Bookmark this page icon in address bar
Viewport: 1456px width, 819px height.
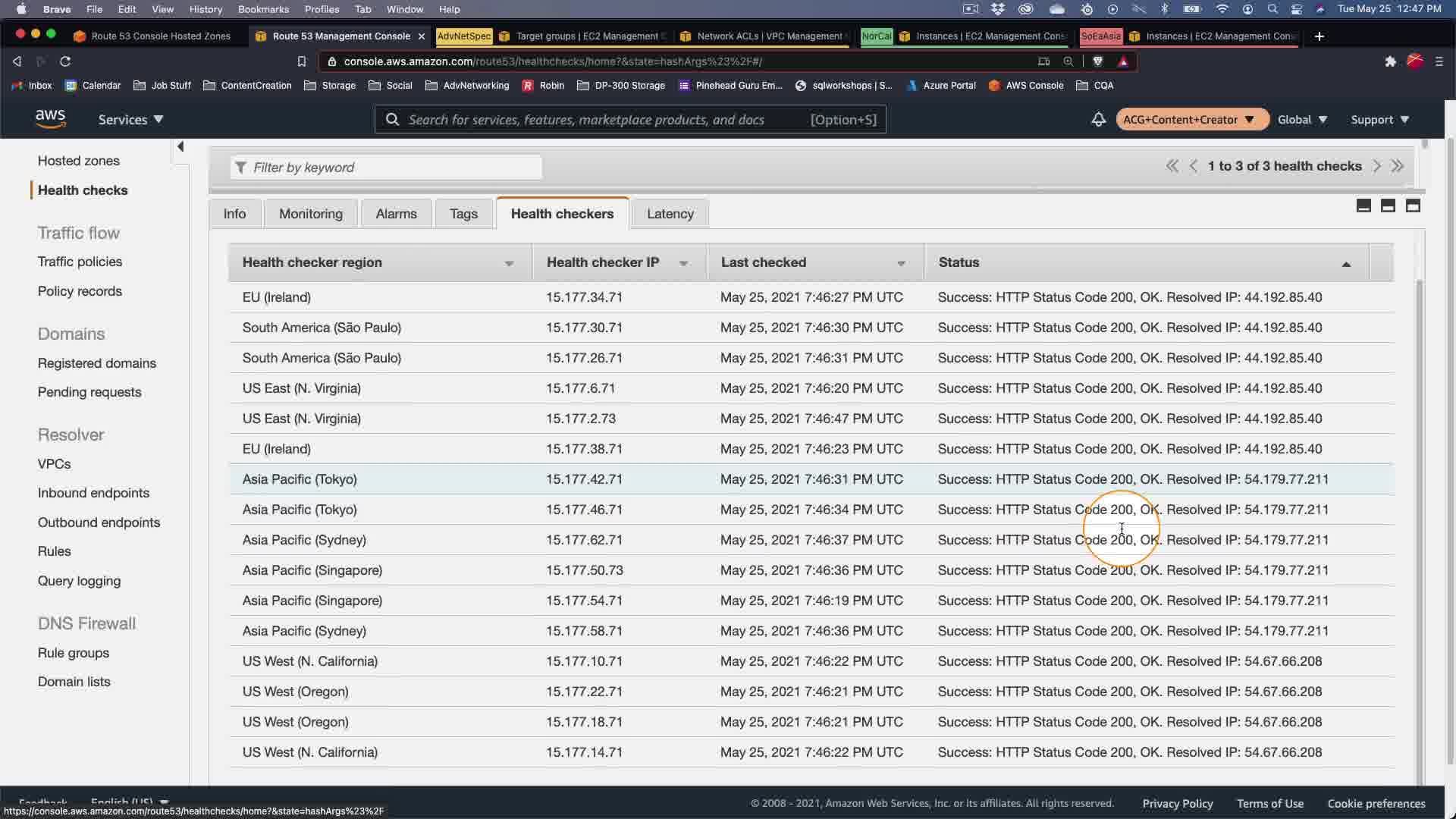pyautogui.click(x=302, y=61)
